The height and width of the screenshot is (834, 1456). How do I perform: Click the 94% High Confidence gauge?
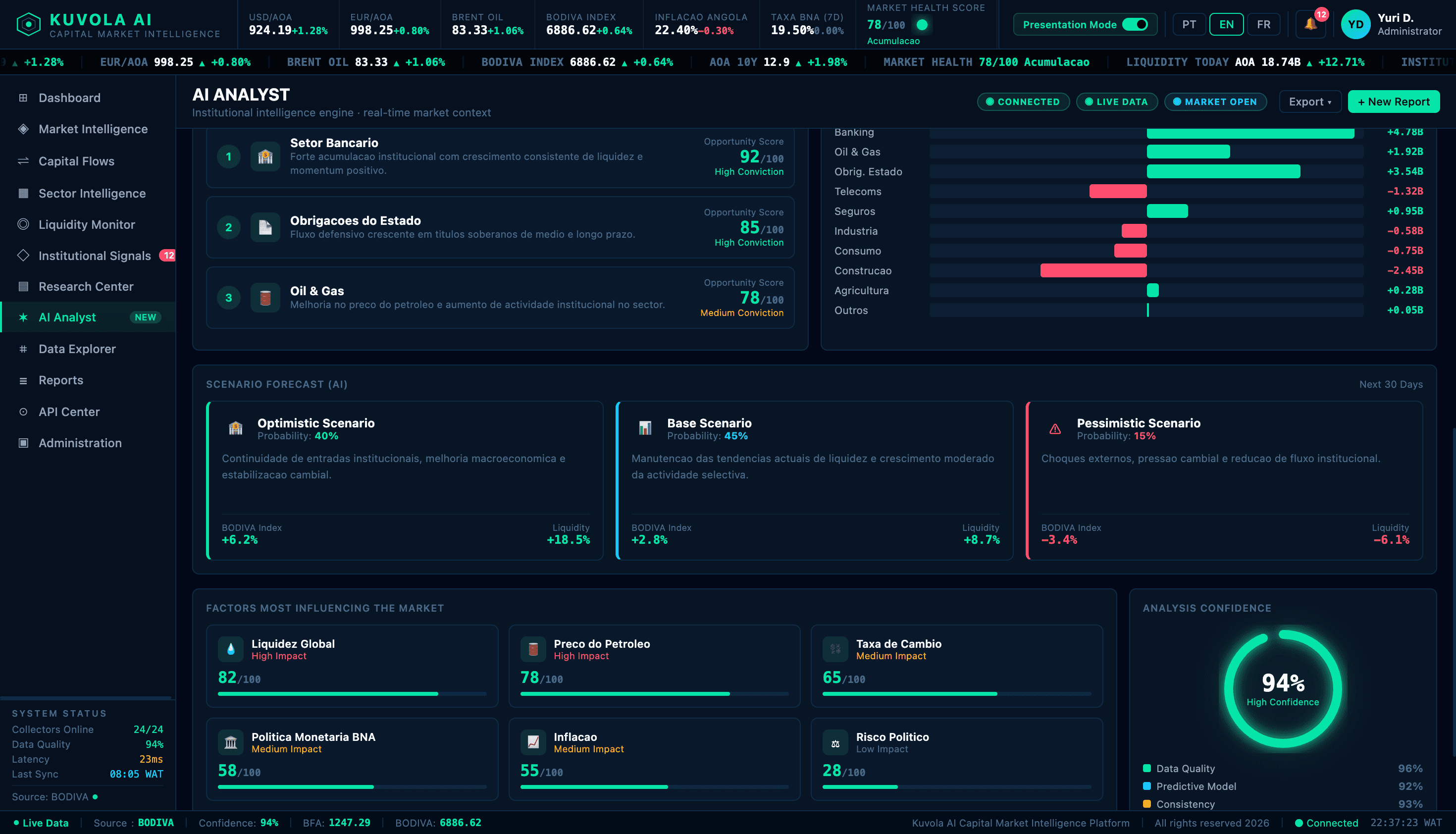(1283, 689)
